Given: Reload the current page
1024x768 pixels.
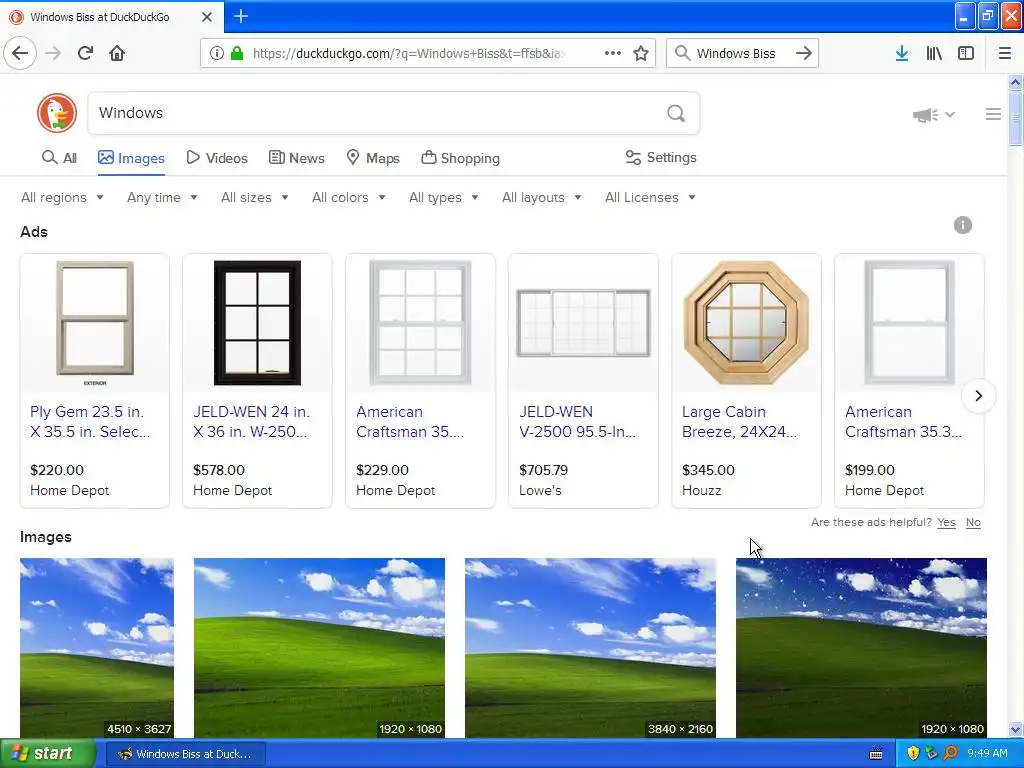Looking at the screenshot, I should tap(85, 53).
